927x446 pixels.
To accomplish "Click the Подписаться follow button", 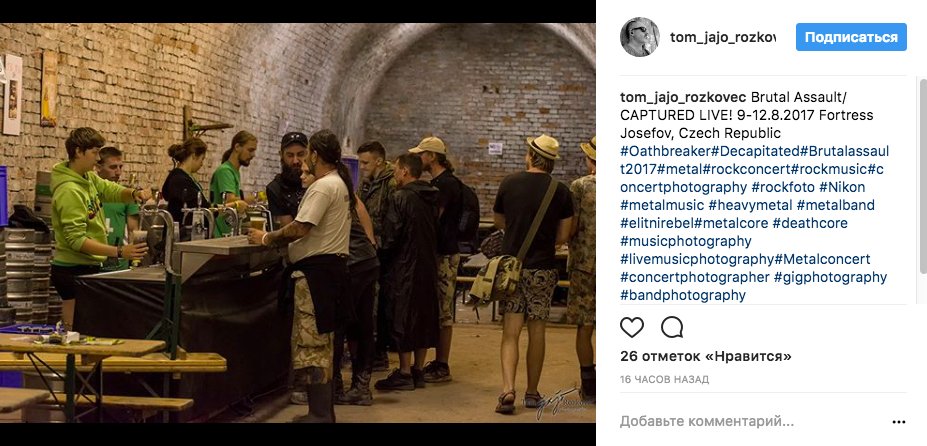I will tap(851, 37).
